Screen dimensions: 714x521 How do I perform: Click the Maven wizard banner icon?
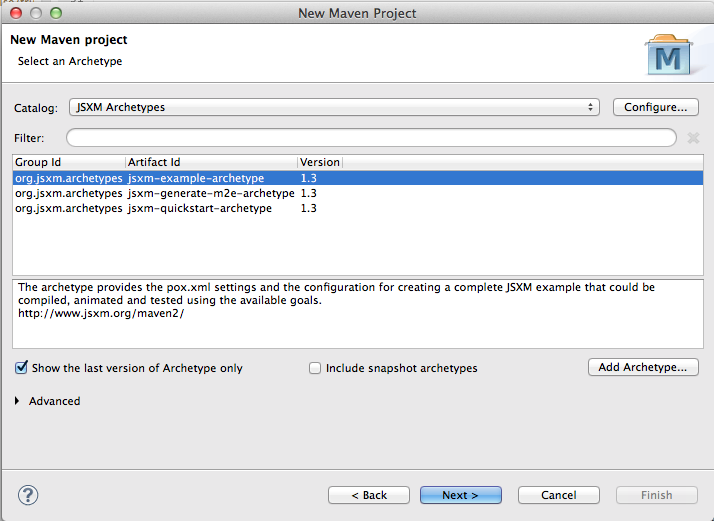(x=669, y=56)
